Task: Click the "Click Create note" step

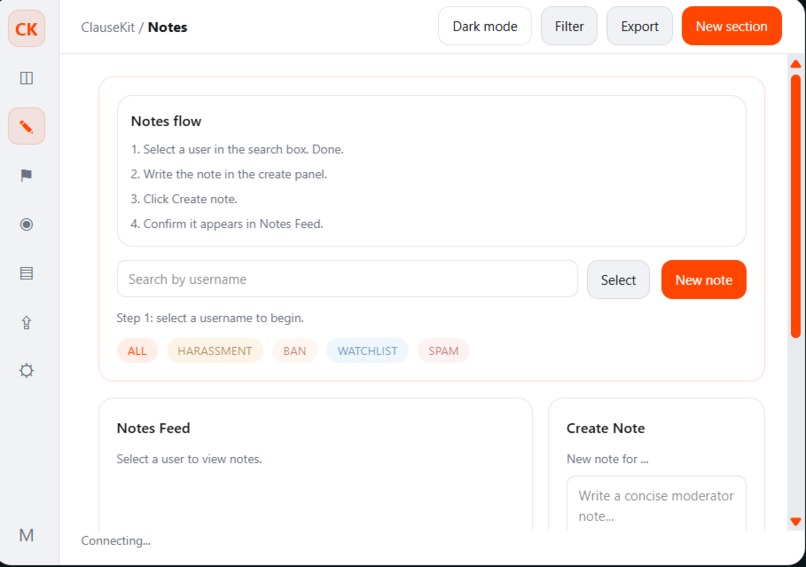Action: tap(184, 199)
